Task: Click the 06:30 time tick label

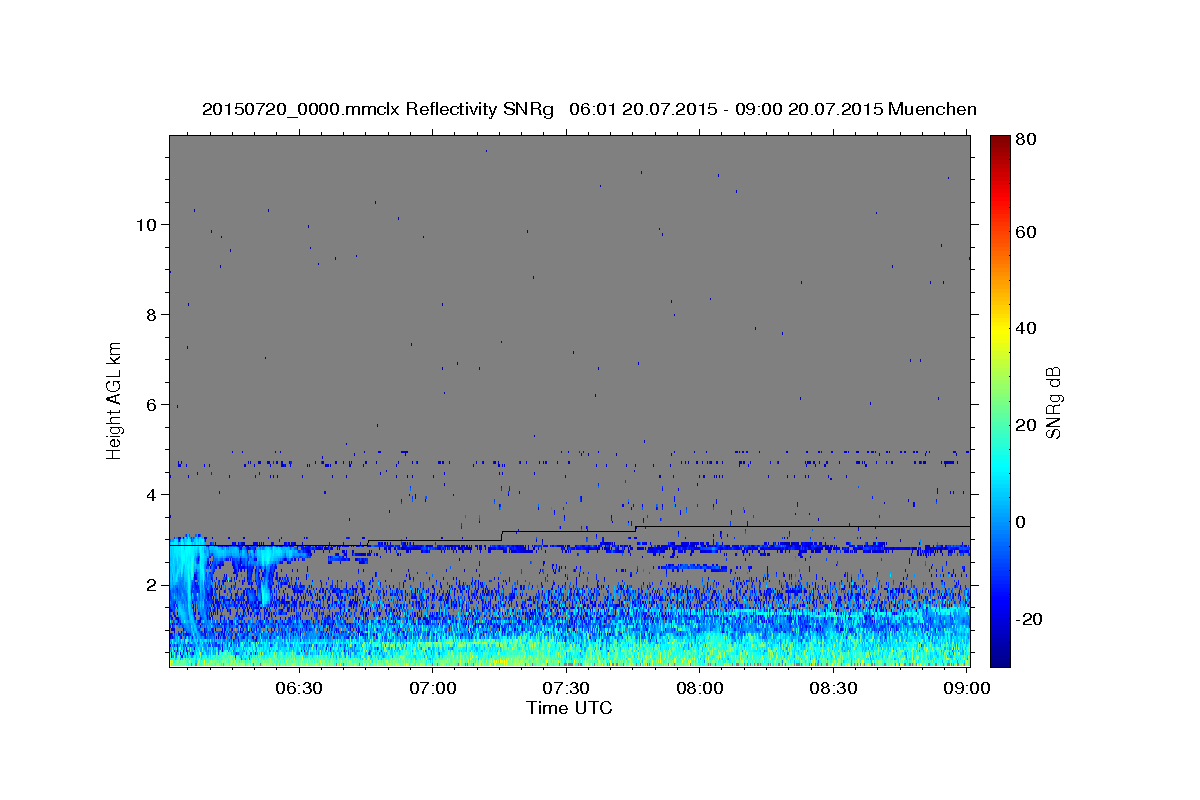Action: [299, 688]
